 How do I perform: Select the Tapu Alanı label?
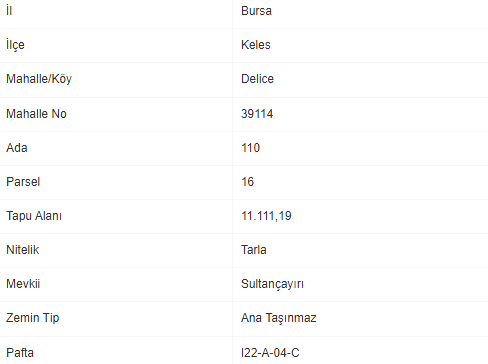(34, 216)
